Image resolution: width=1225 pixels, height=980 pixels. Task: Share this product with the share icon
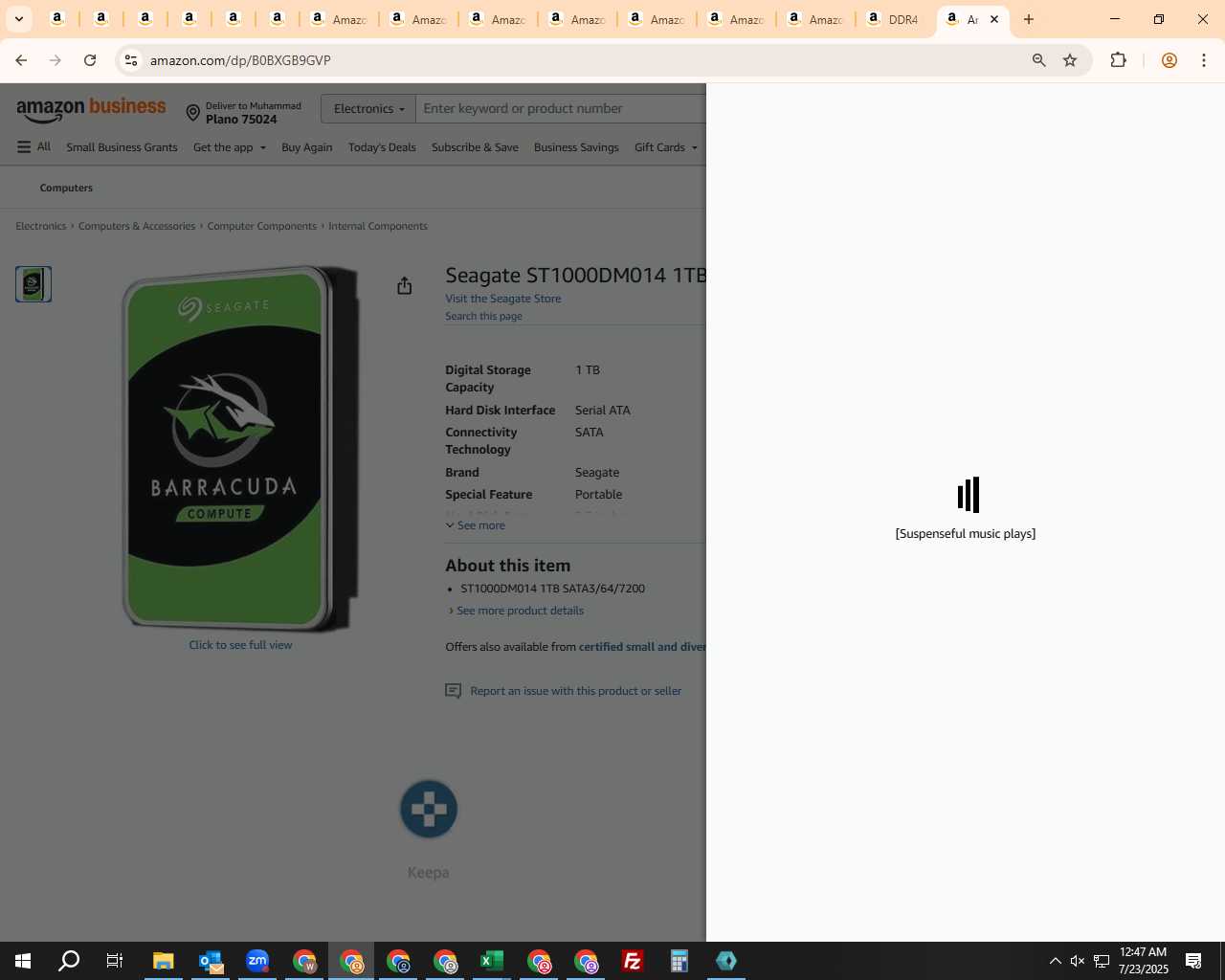tap(405, 285)
